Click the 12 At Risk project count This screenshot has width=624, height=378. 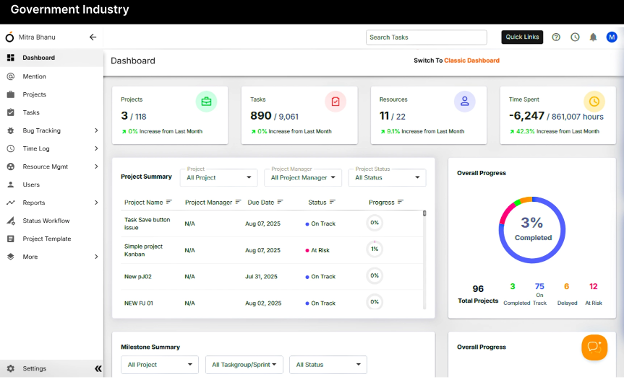point(593,286)
